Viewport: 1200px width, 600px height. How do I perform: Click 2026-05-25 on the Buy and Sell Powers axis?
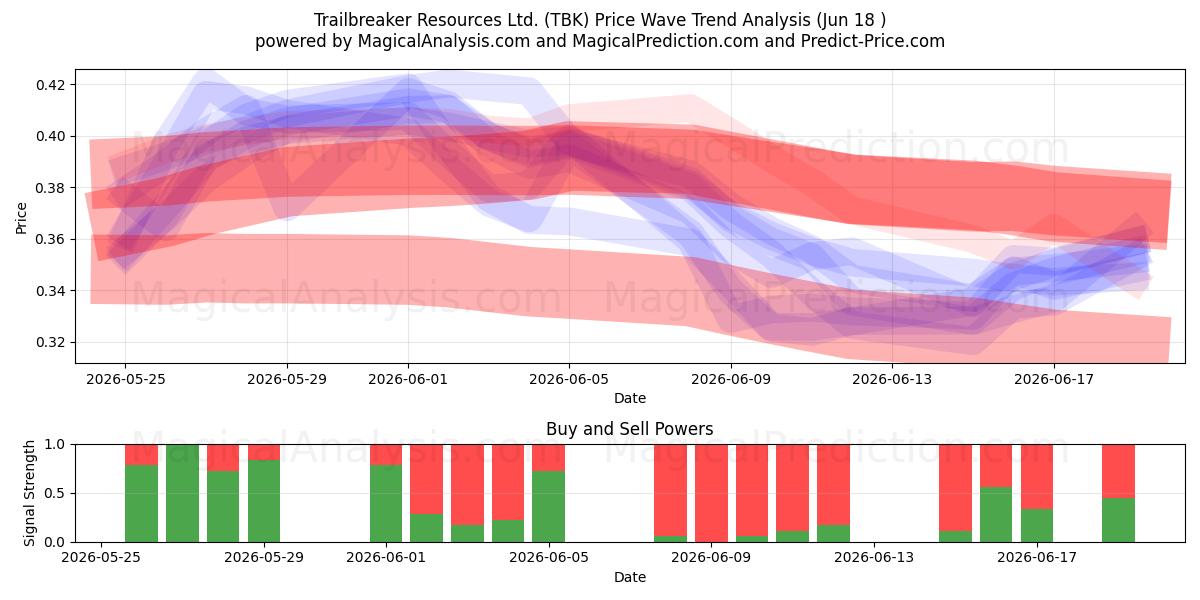[x=101, y=558]
